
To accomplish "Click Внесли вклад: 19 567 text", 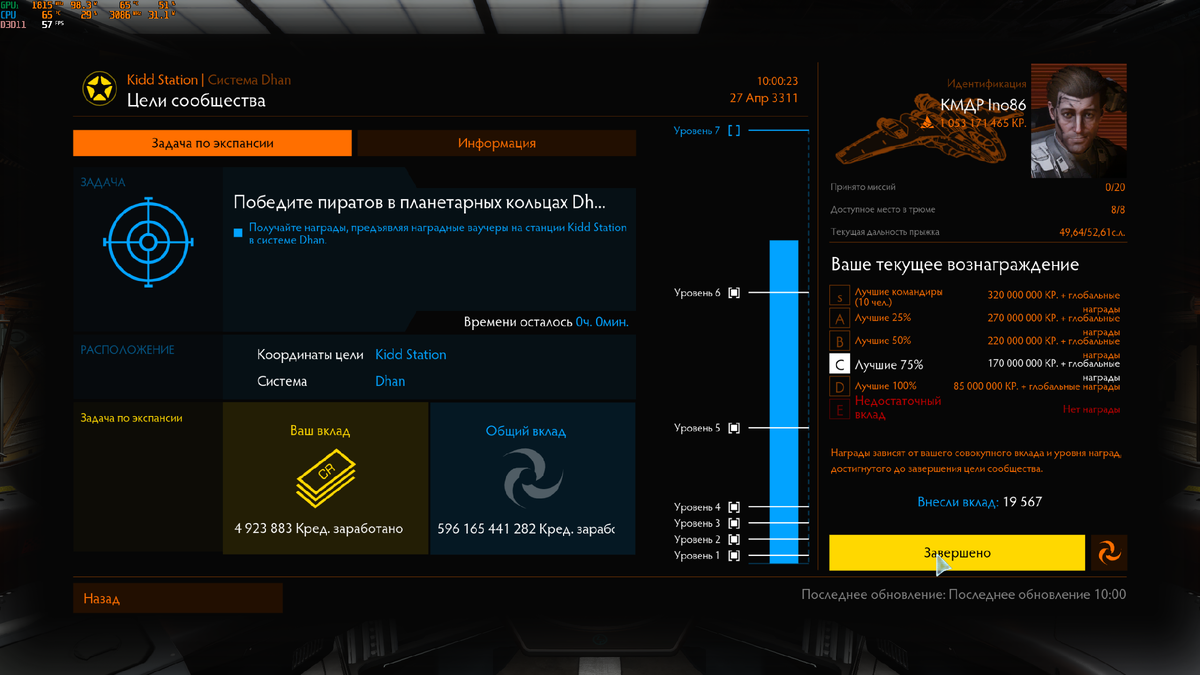I will click(x=979, y=502).
